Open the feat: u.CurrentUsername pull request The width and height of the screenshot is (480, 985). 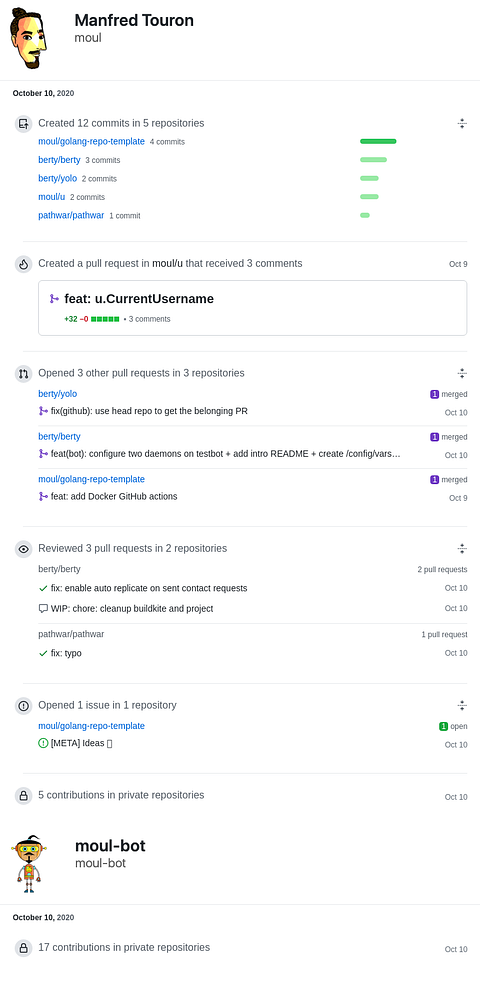[139, 299]
